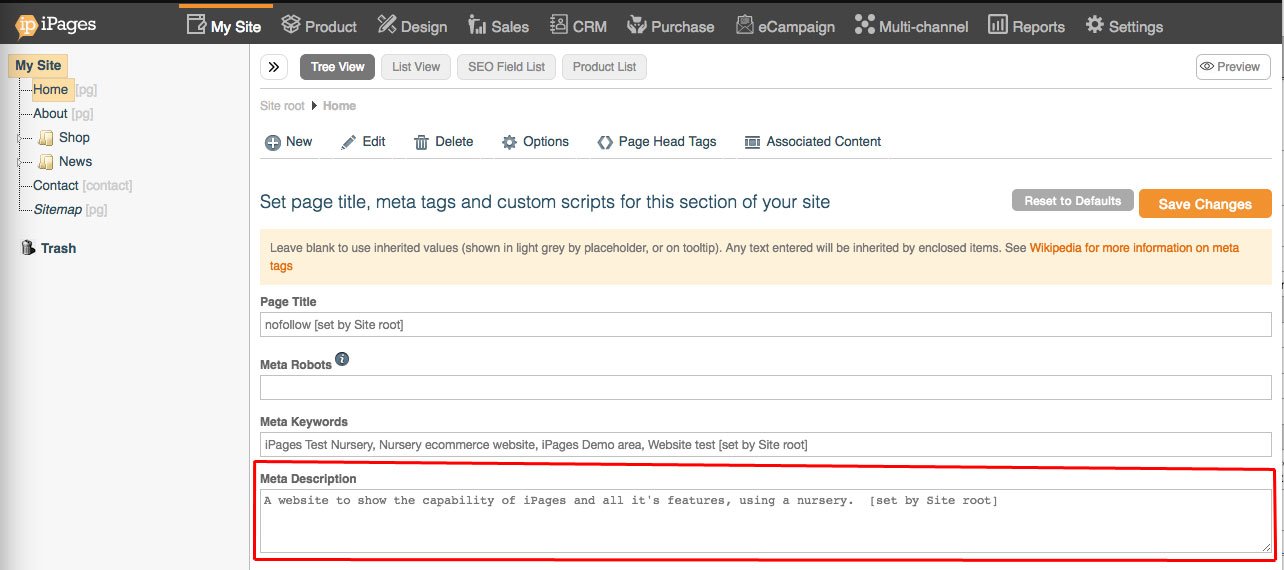Click the Meta Robots info icon
The height and width of the screenshot is (570, 1284).
pos(342,359)
